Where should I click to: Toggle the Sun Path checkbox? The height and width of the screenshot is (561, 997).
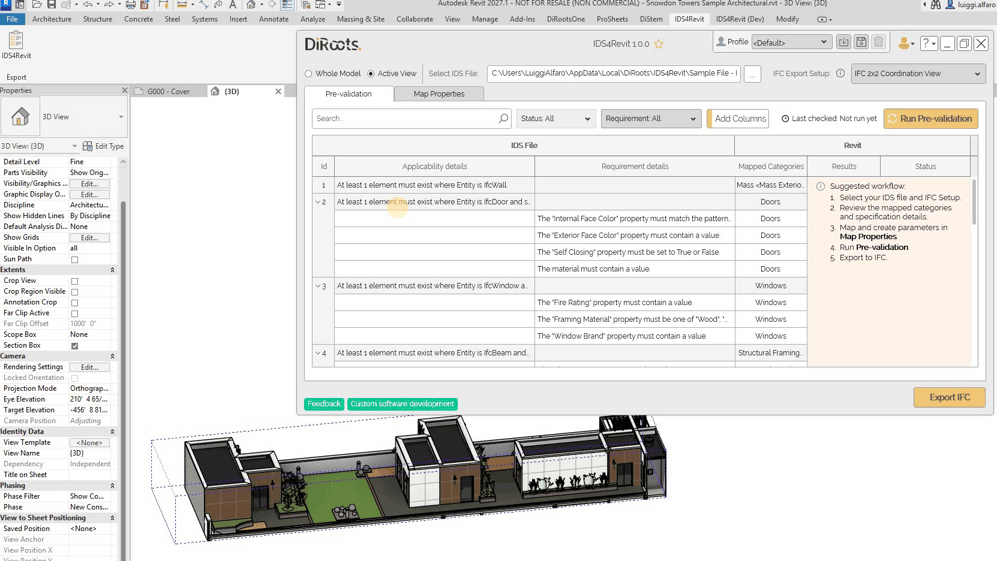tap(74, 260)
